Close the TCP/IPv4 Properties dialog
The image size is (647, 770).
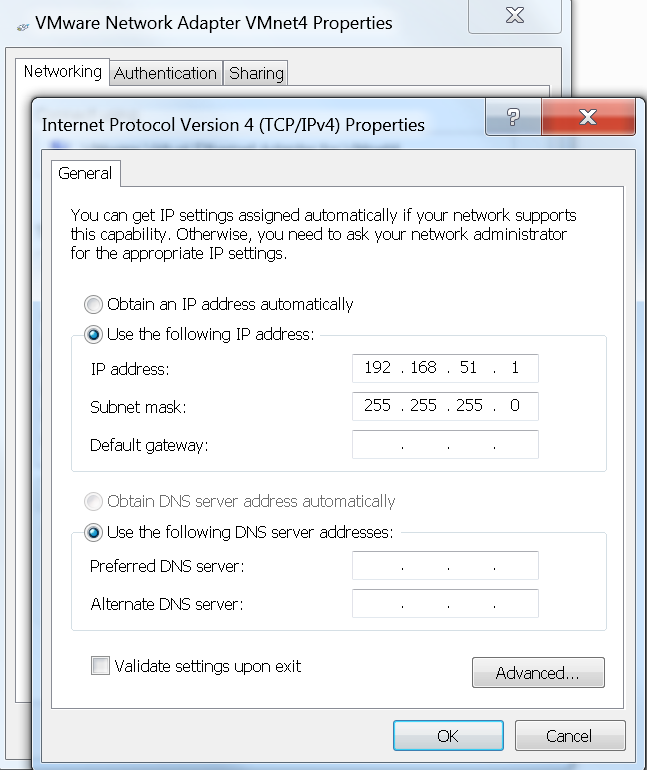click(587, 117)
